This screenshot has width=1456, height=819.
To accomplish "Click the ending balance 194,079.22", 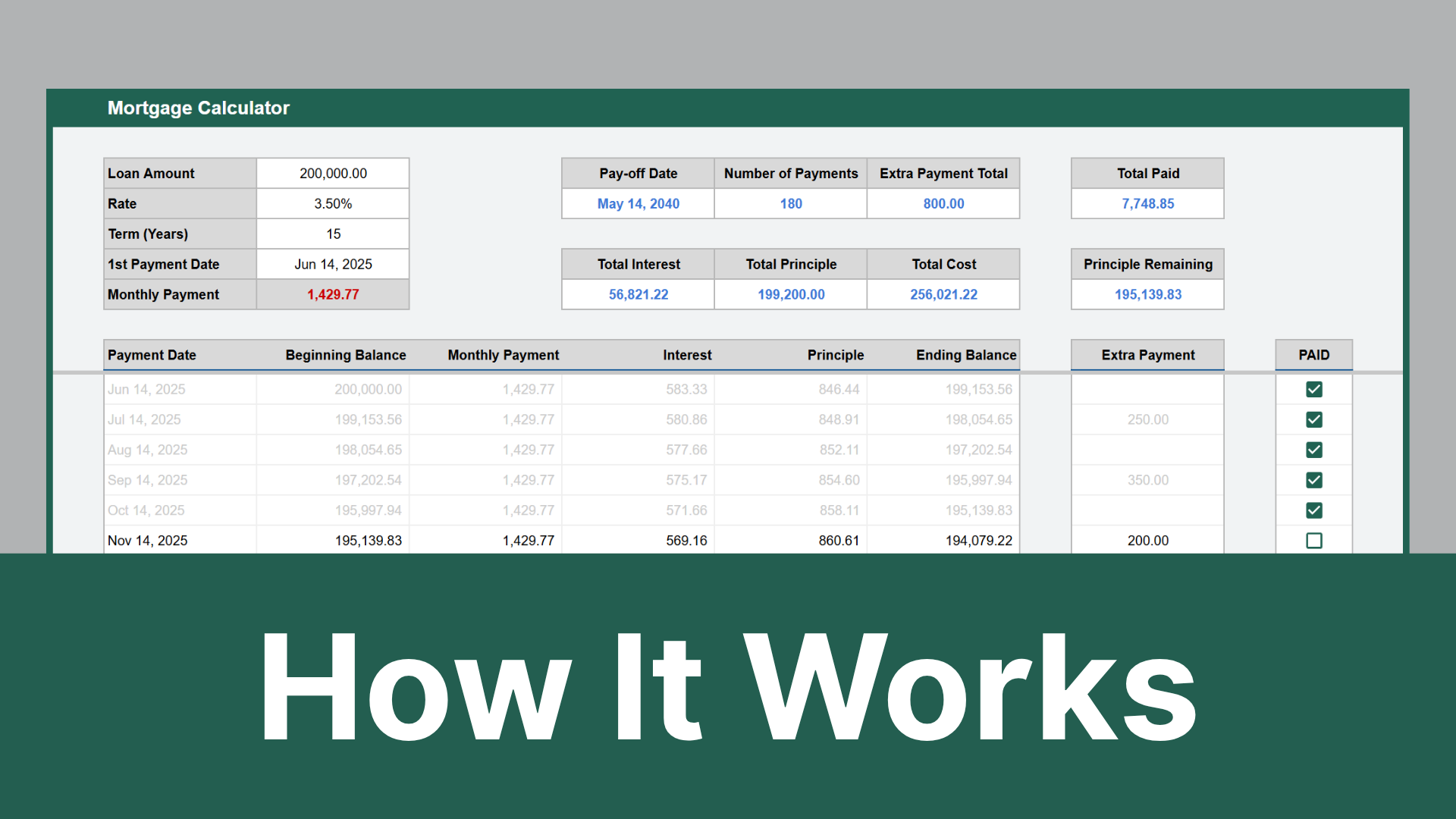I will coord(978,541).
